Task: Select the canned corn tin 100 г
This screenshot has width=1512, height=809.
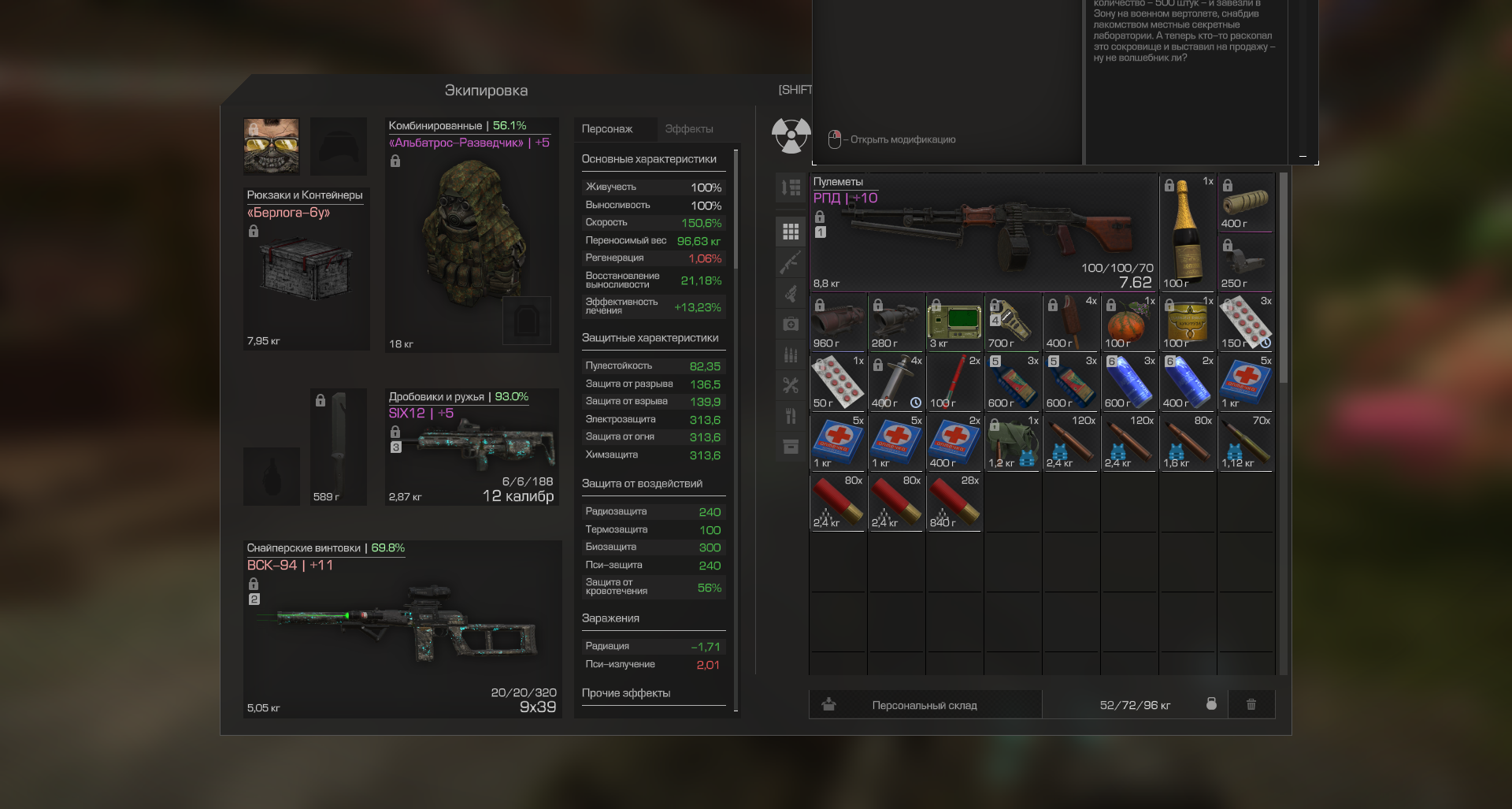Action: click(x=1188, y=323)
